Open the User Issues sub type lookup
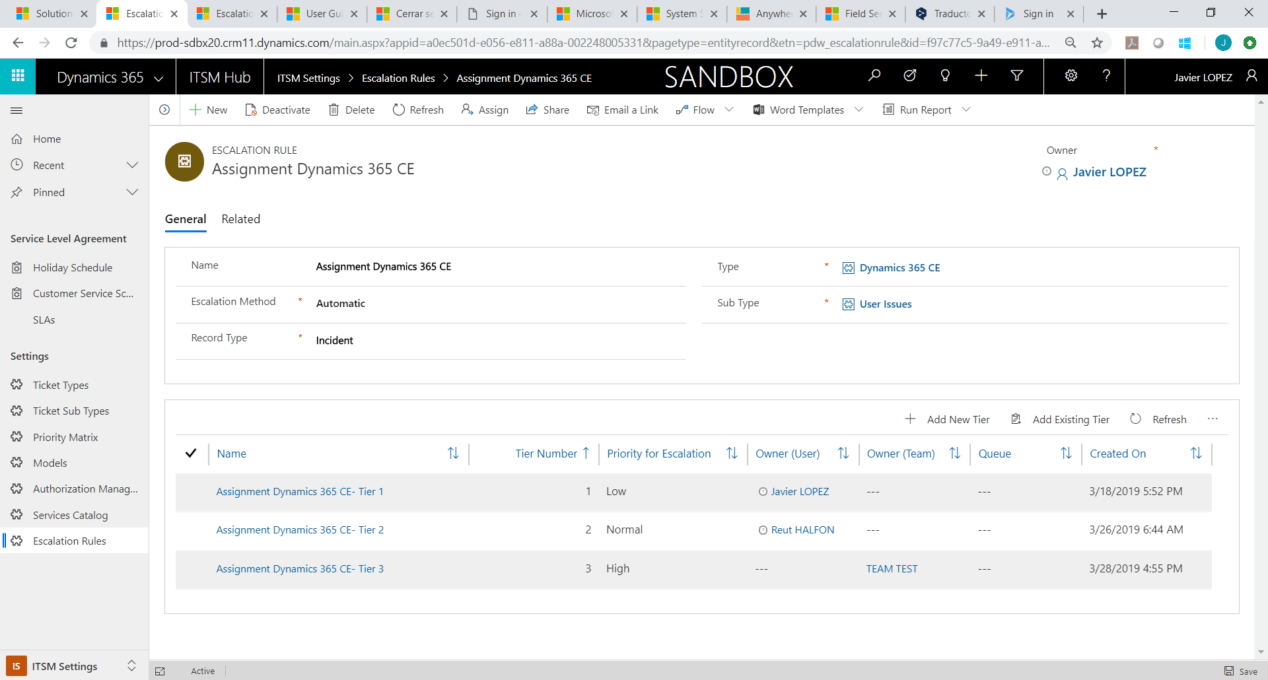This screenshot has height=680, width=1268. coord(886,304)
